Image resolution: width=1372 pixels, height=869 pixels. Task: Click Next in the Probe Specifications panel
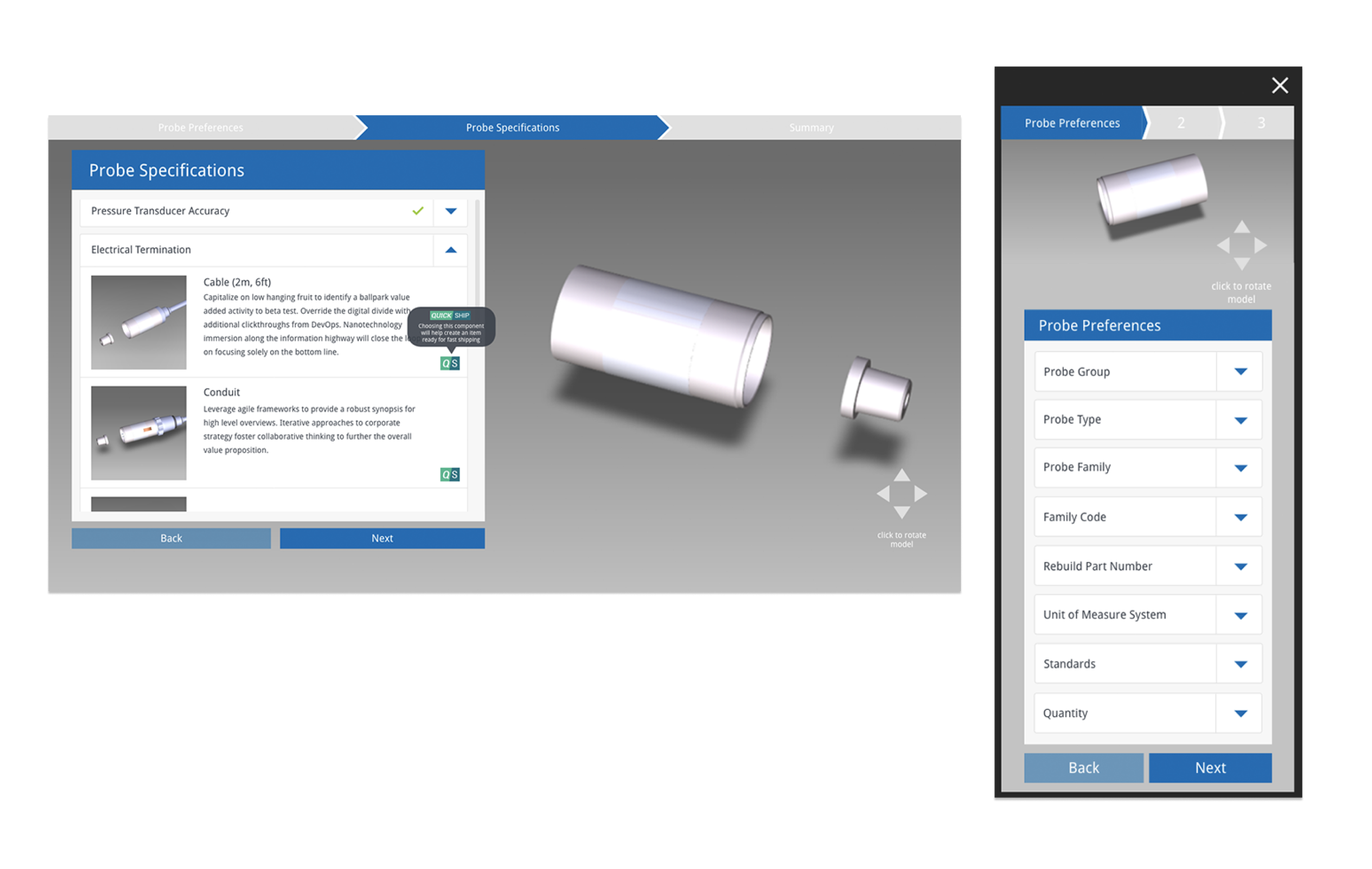point(381,538)
